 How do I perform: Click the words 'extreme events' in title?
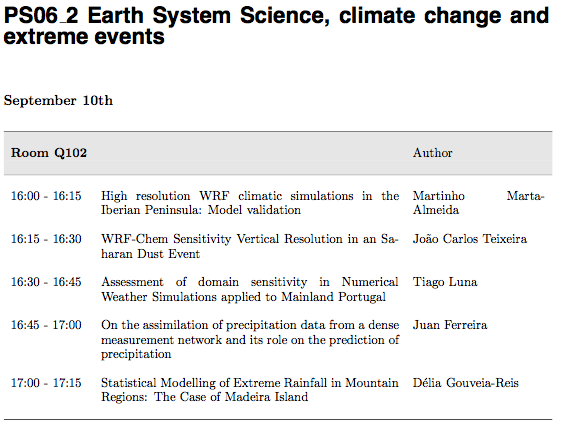(84, 37)
